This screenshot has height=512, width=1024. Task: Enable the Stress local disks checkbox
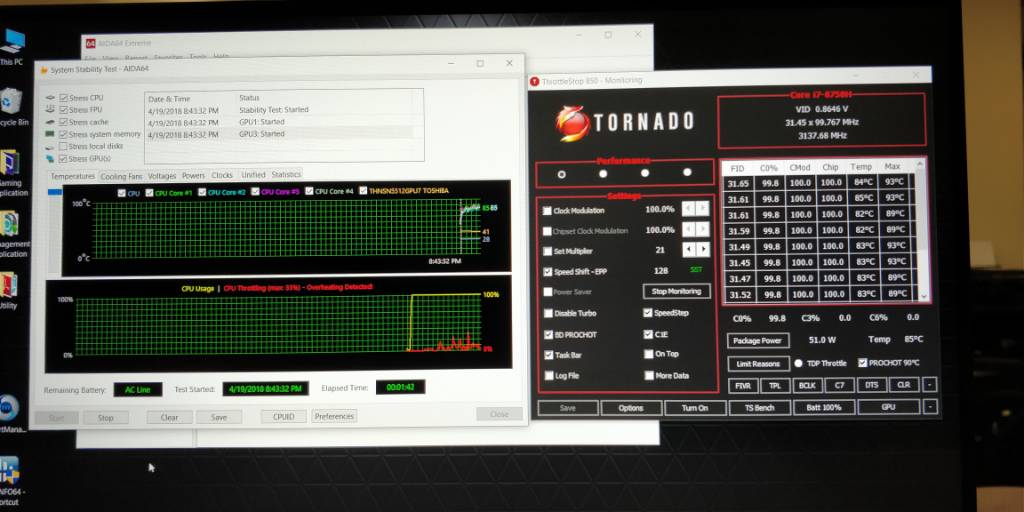coord(63,146)
